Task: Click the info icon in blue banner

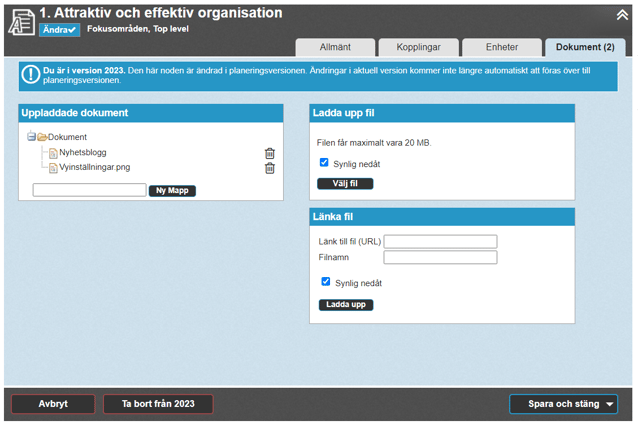Action: (30, 73)
